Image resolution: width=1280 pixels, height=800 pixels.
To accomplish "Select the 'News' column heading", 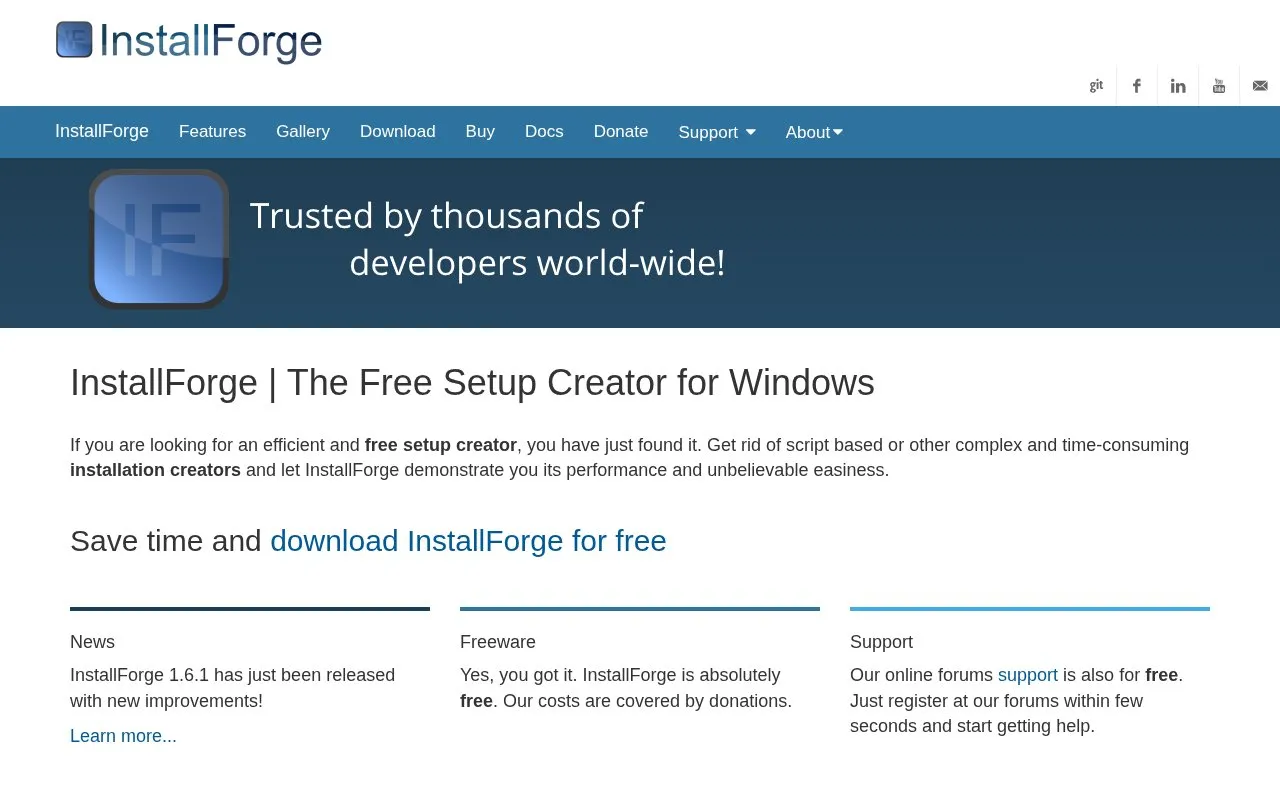I will pyautogui.click(x=92, y=642).
